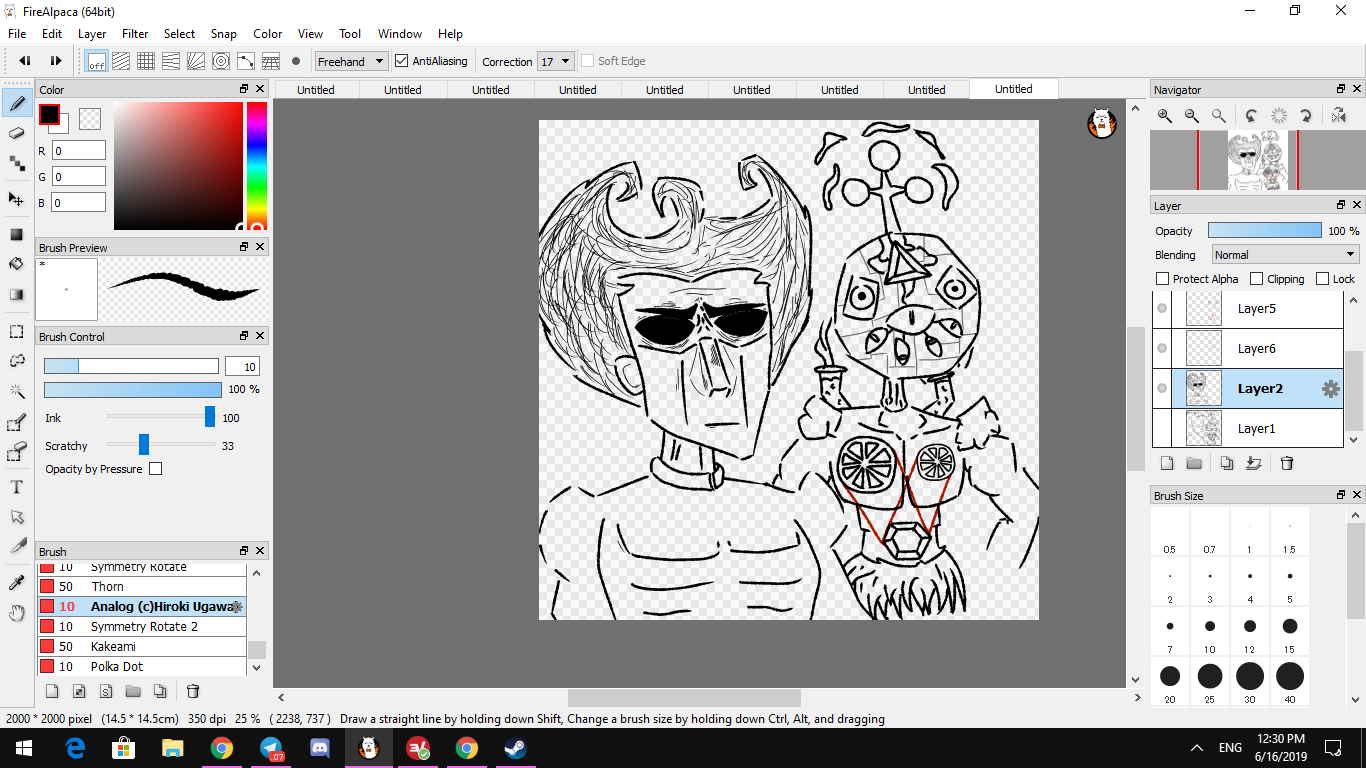
Task: Flip the canvas view in Navigator
Action: tap(1339, 116)
